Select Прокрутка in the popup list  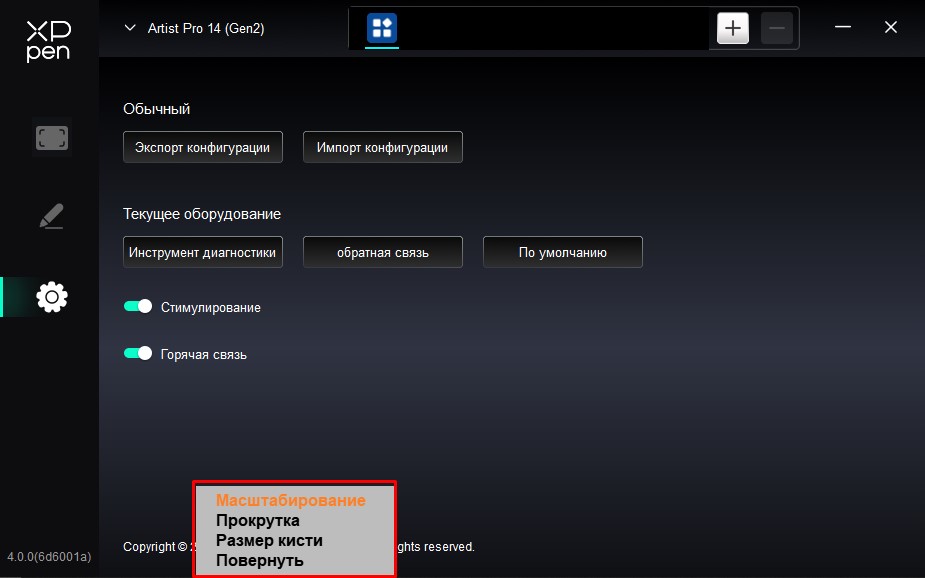(x=258, y=520)
